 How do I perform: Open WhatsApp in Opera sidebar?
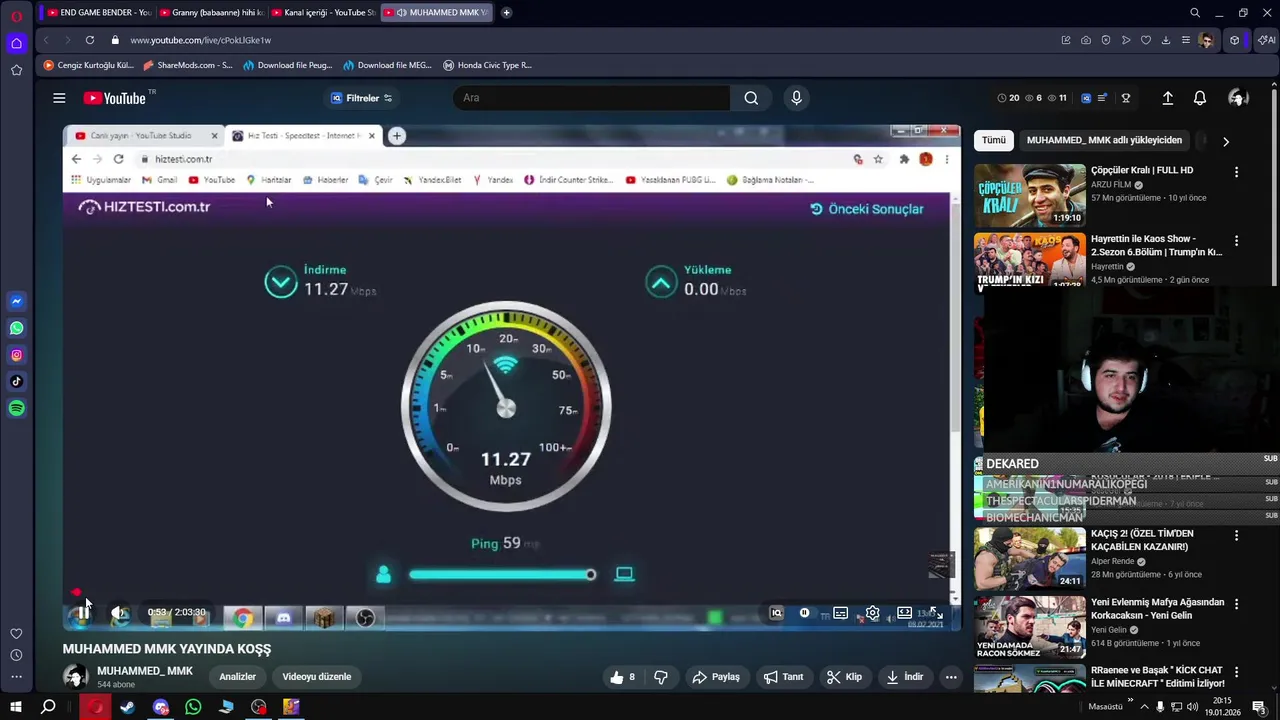(x=16, y=328)
